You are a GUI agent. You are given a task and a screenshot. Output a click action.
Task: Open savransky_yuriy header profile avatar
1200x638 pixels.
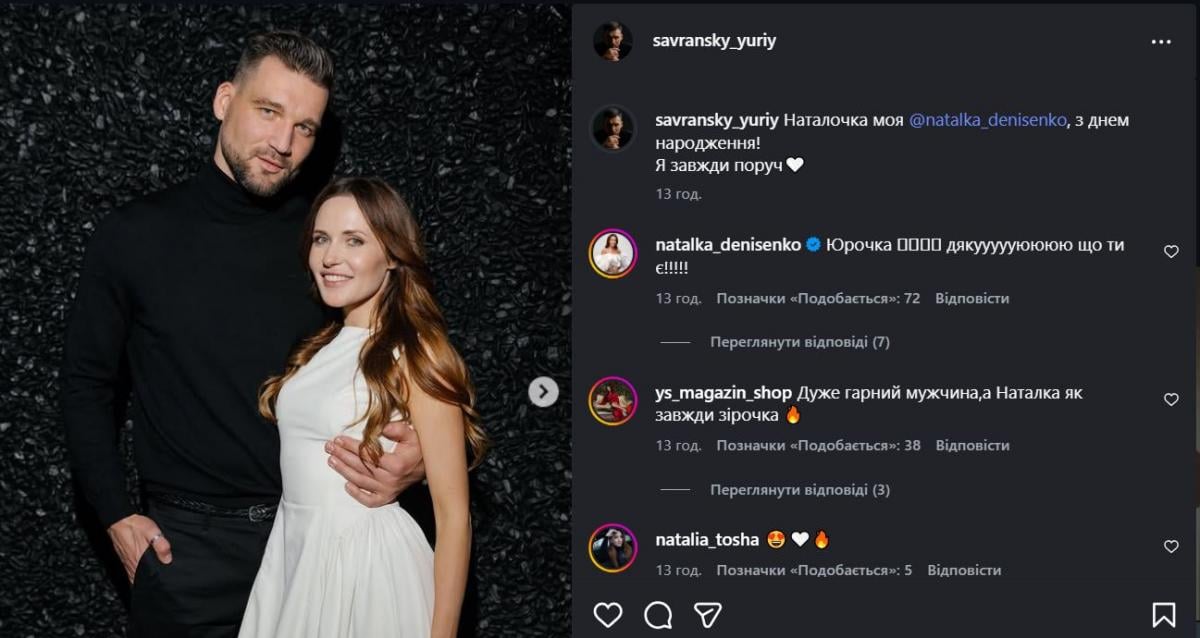[612, 42]
